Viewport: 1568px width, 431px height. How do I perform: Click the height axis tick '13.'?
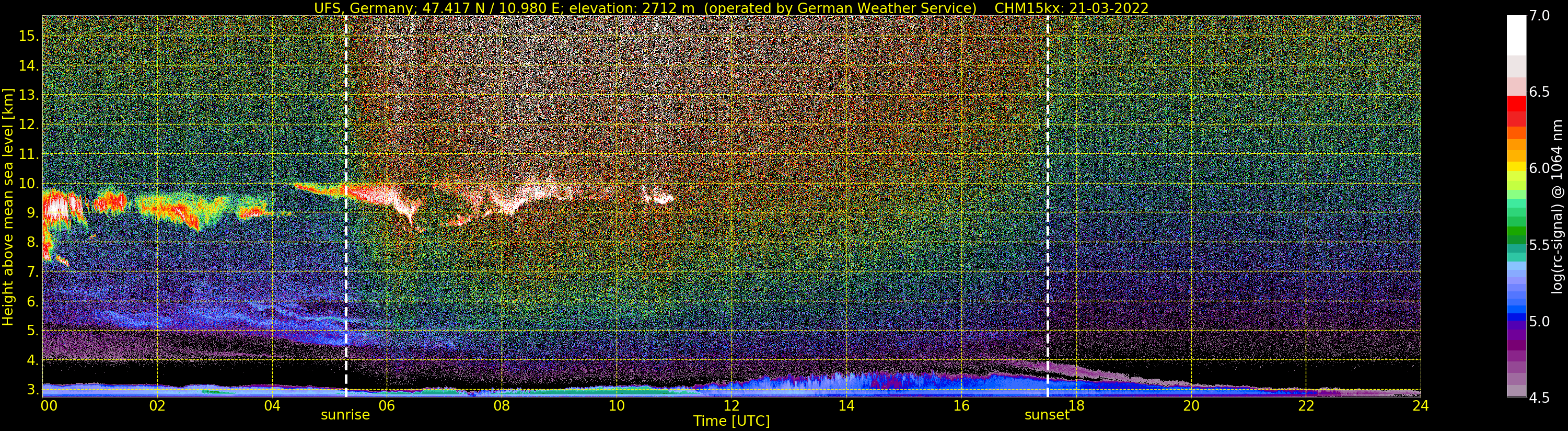29,95
